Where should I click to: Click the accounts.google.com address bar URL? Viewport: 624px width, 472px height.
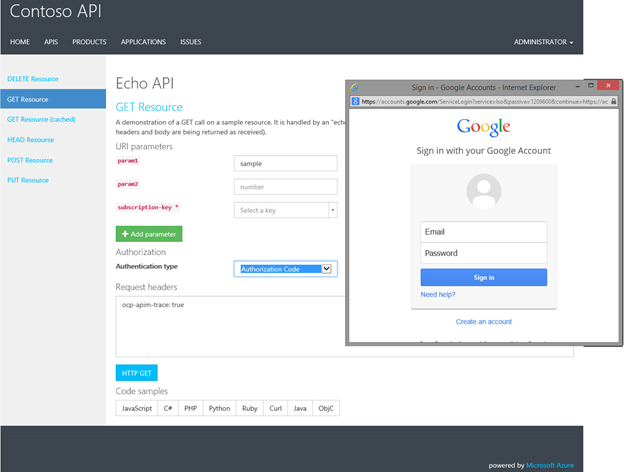[484, 101]
